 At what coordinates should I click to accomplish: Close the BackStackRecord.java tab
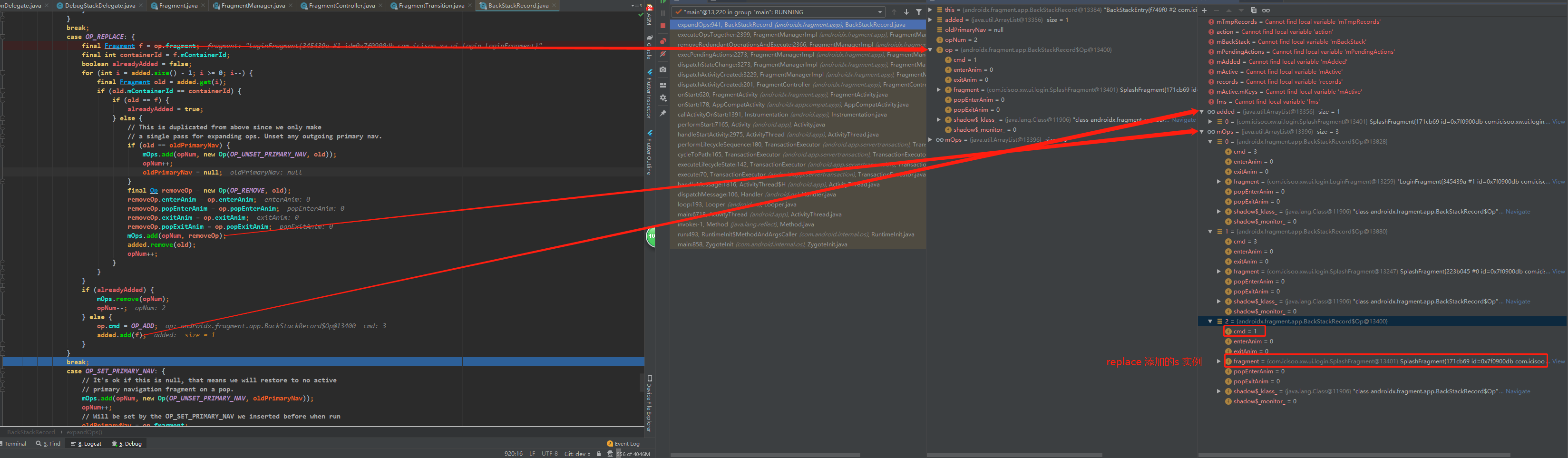[553, 6]
